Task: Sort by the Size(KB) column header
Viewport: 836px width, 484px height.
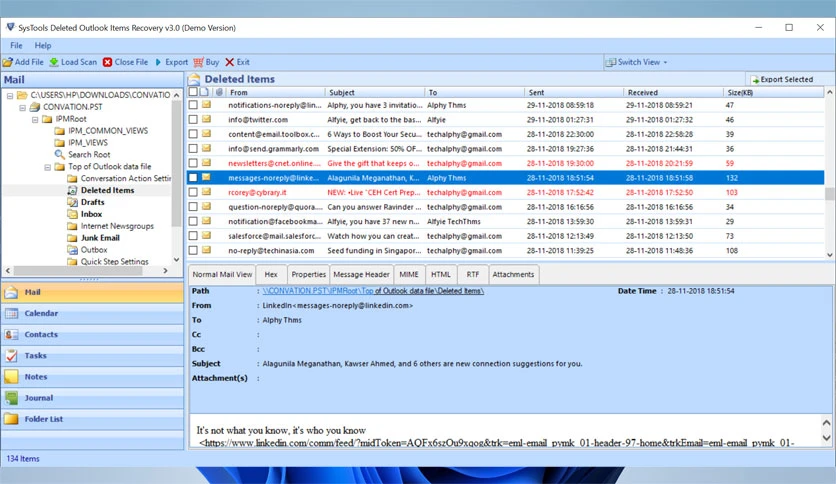Action: tap(773, 92)
